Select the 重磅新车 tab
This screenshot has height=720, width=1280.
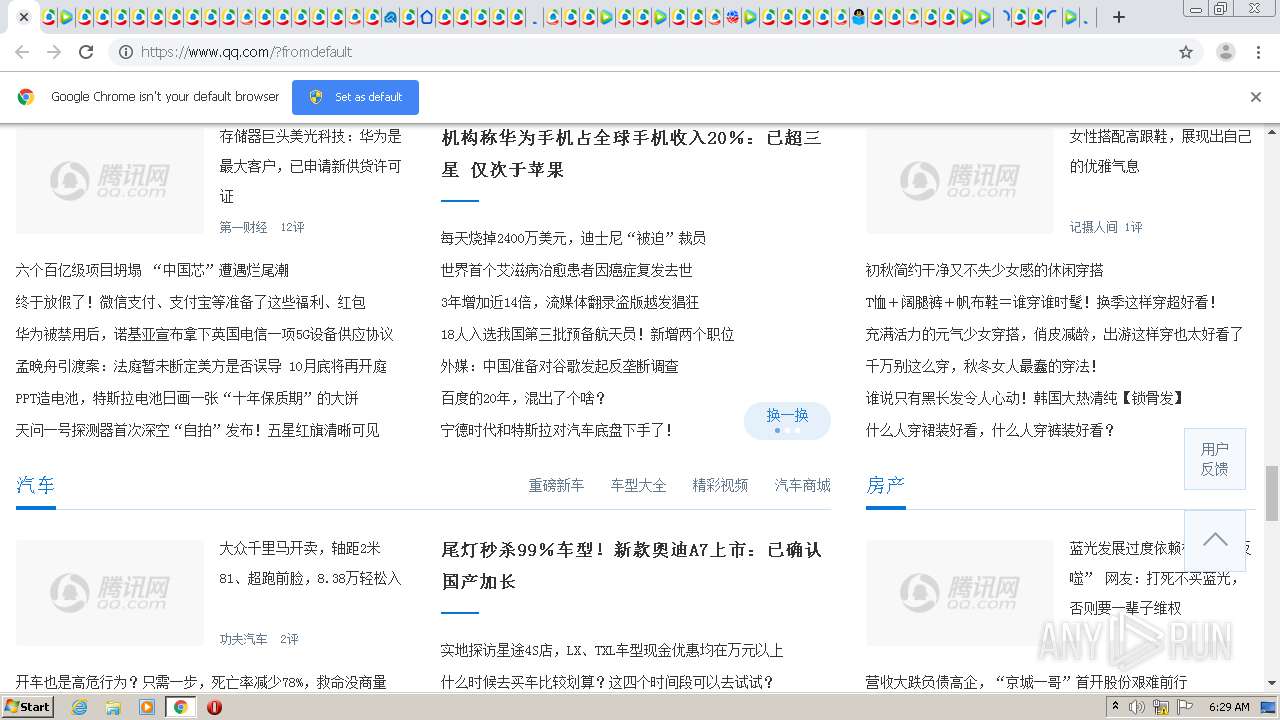(556, 485)
